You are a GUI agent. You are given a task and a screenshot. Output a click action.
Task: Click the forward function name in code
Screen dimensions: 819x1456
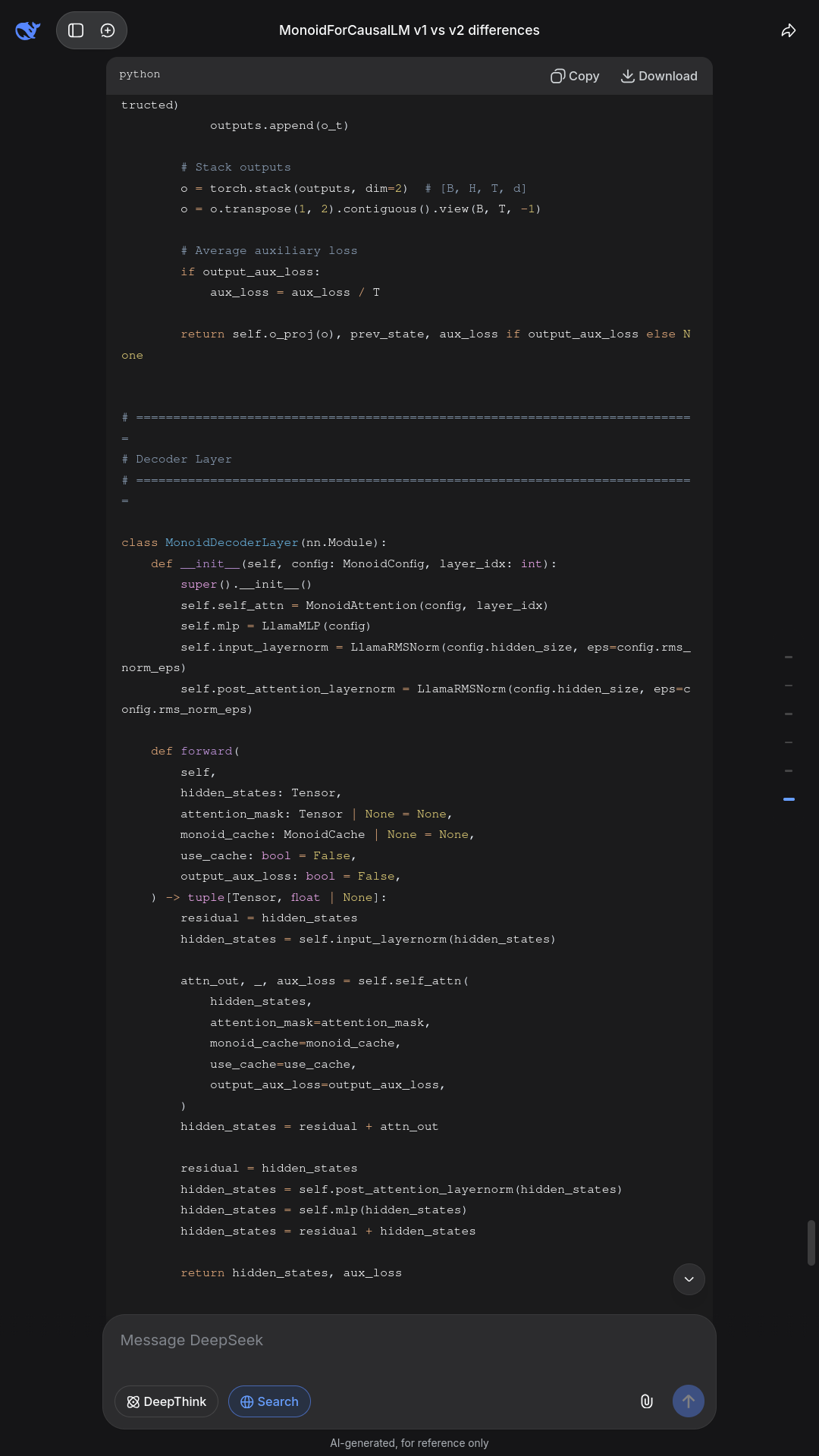(x=206, y=752)
